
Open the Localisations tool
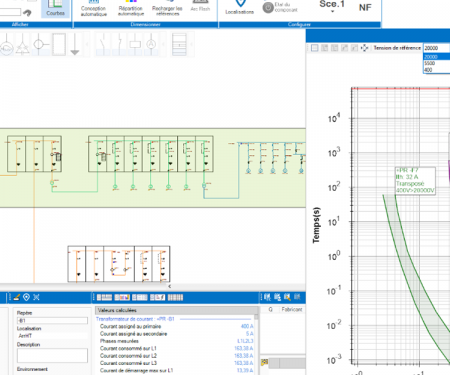click(x=240, y=8)
